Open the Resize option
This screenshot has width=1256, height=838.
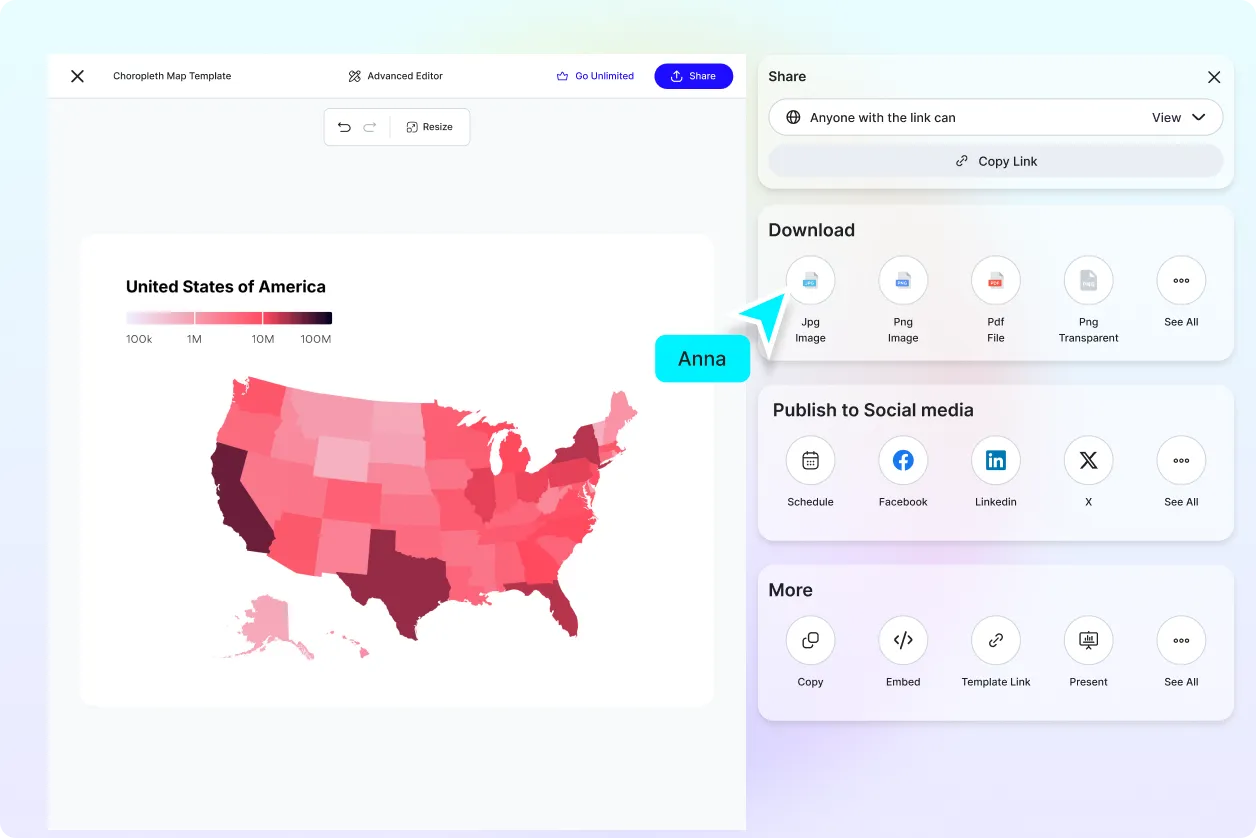(430, 127)
